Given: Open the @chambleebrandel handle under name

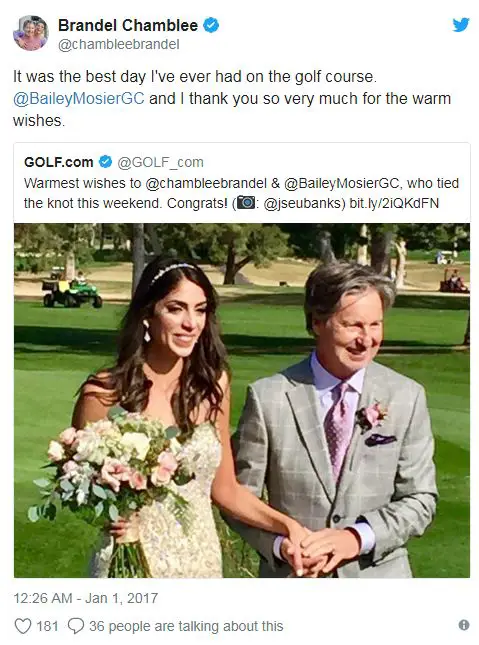Looking at the screenshot, I should pos(119,44).
